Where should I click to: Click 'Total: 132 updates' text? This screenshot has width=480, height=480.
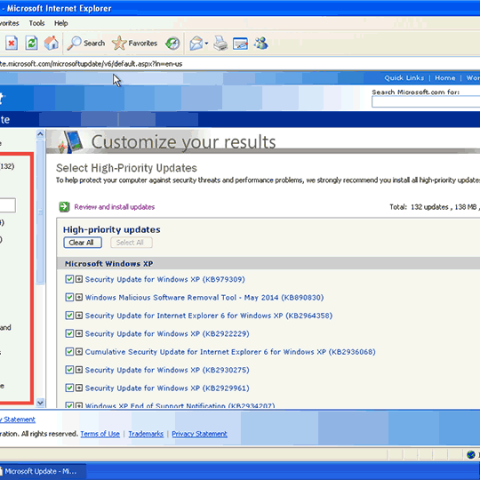coord(419,207)
